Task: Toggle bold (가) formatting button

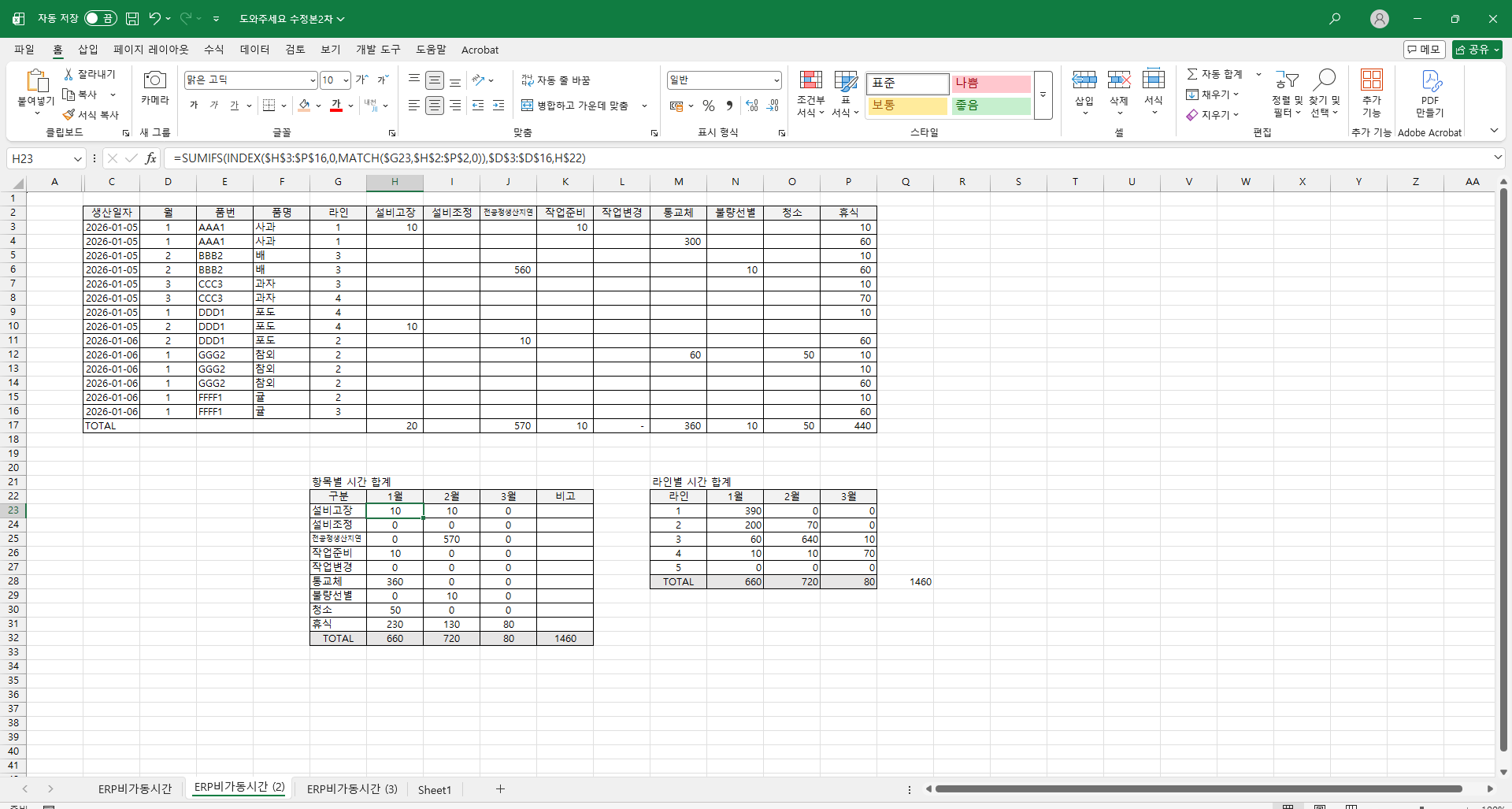Action: (194, 106)
